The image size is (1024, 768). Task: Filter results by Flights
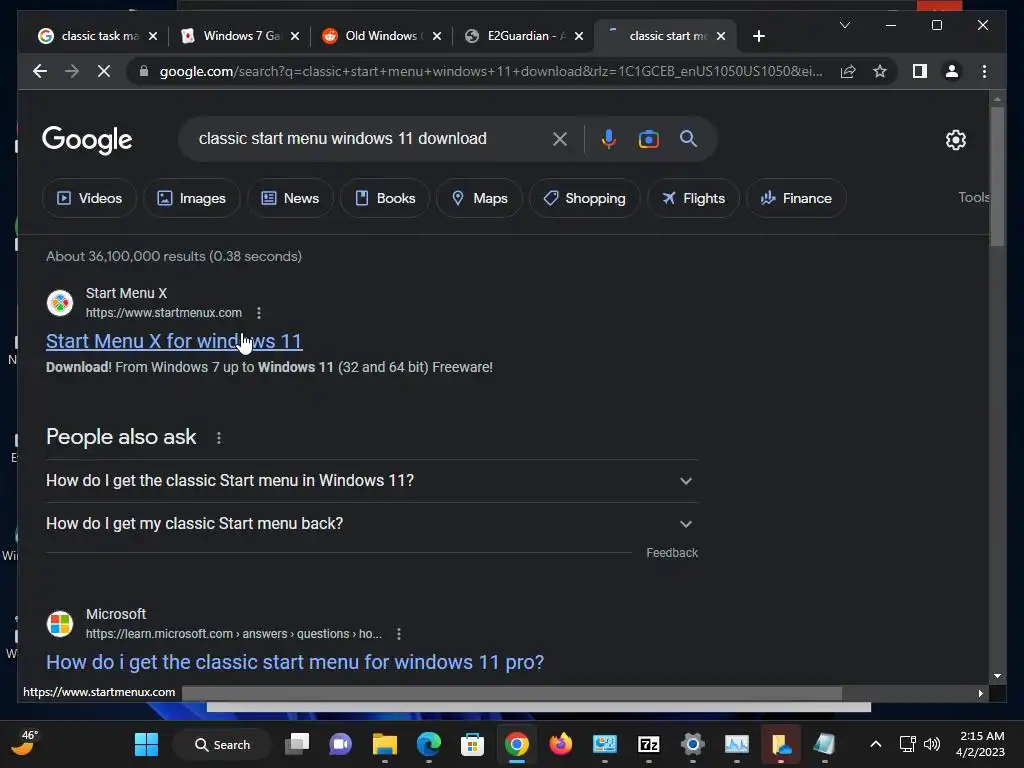[693, 198]
